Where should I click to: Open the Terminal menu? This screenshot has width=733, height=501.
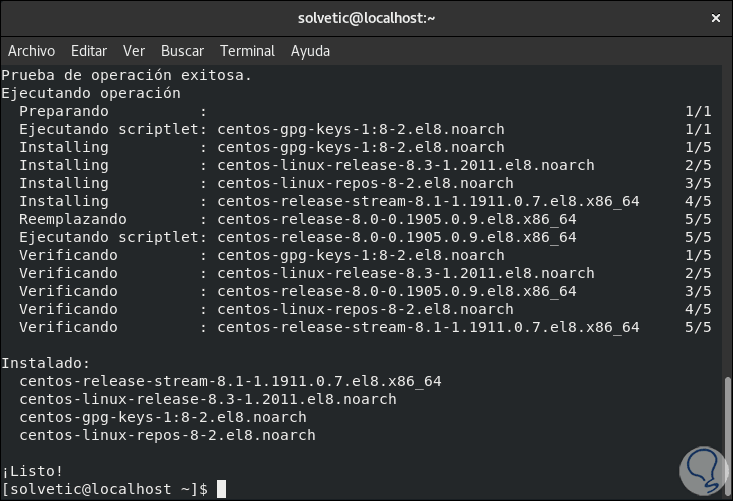pos(247,51)
